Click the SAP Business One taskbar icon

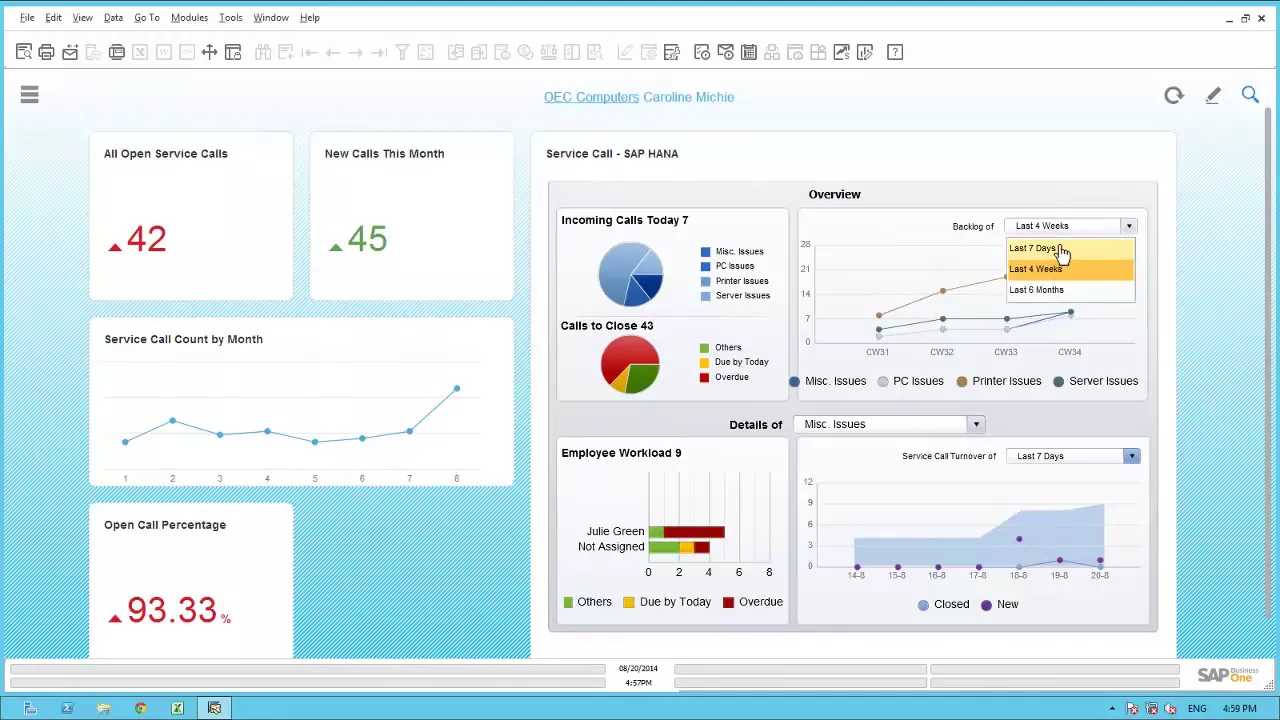[x=214, y=708]
